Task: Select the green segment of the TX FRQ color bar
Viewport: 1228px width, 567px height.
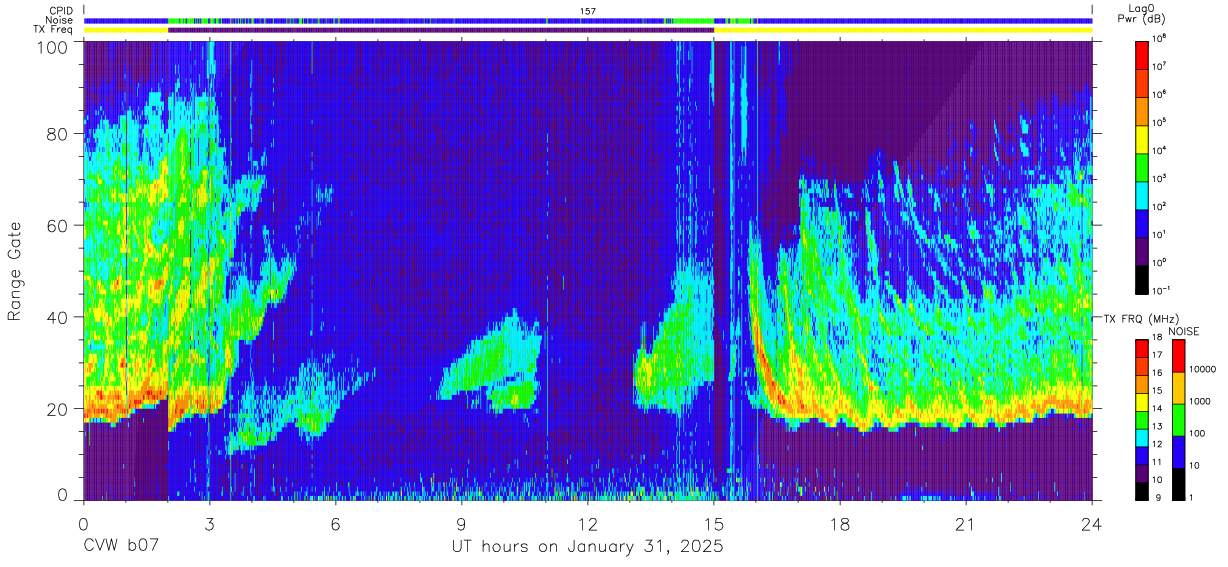Action: [x=1143, y=419]
